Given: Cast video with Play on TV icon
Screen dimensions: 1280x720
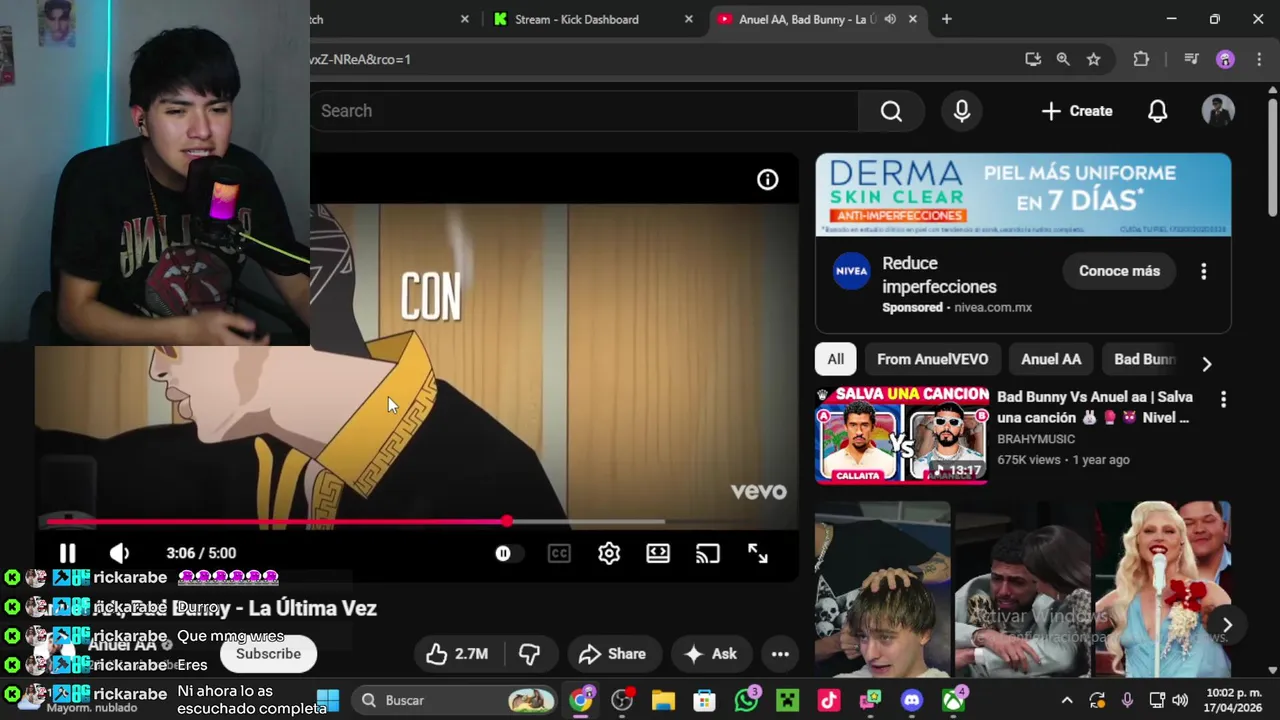Looking at the screenshot, I should [x=708, y=553].
